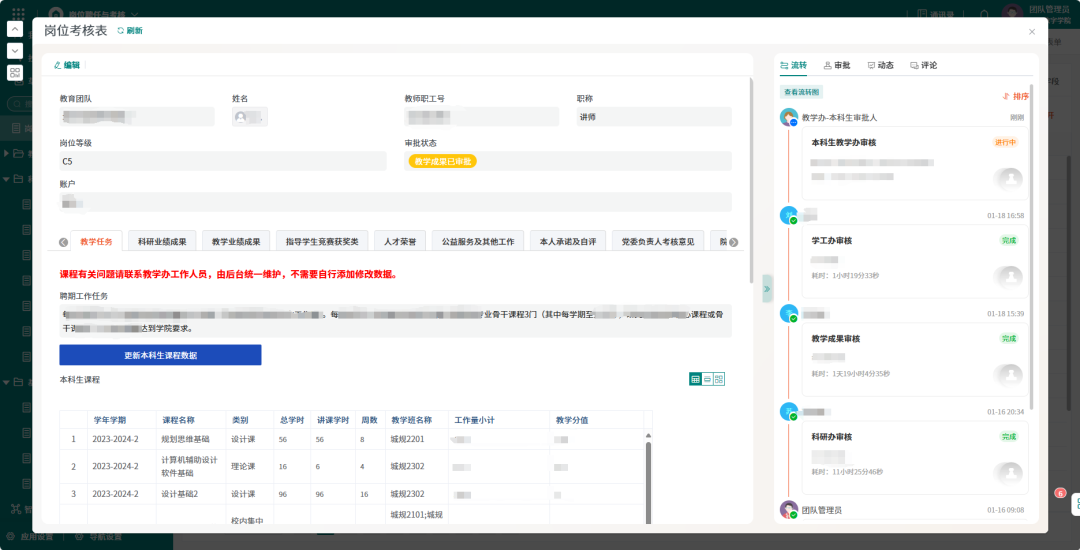Select the 教学任务 tab
The height and width of the screenshot is (550, 1080).
(x=96, y=242)
